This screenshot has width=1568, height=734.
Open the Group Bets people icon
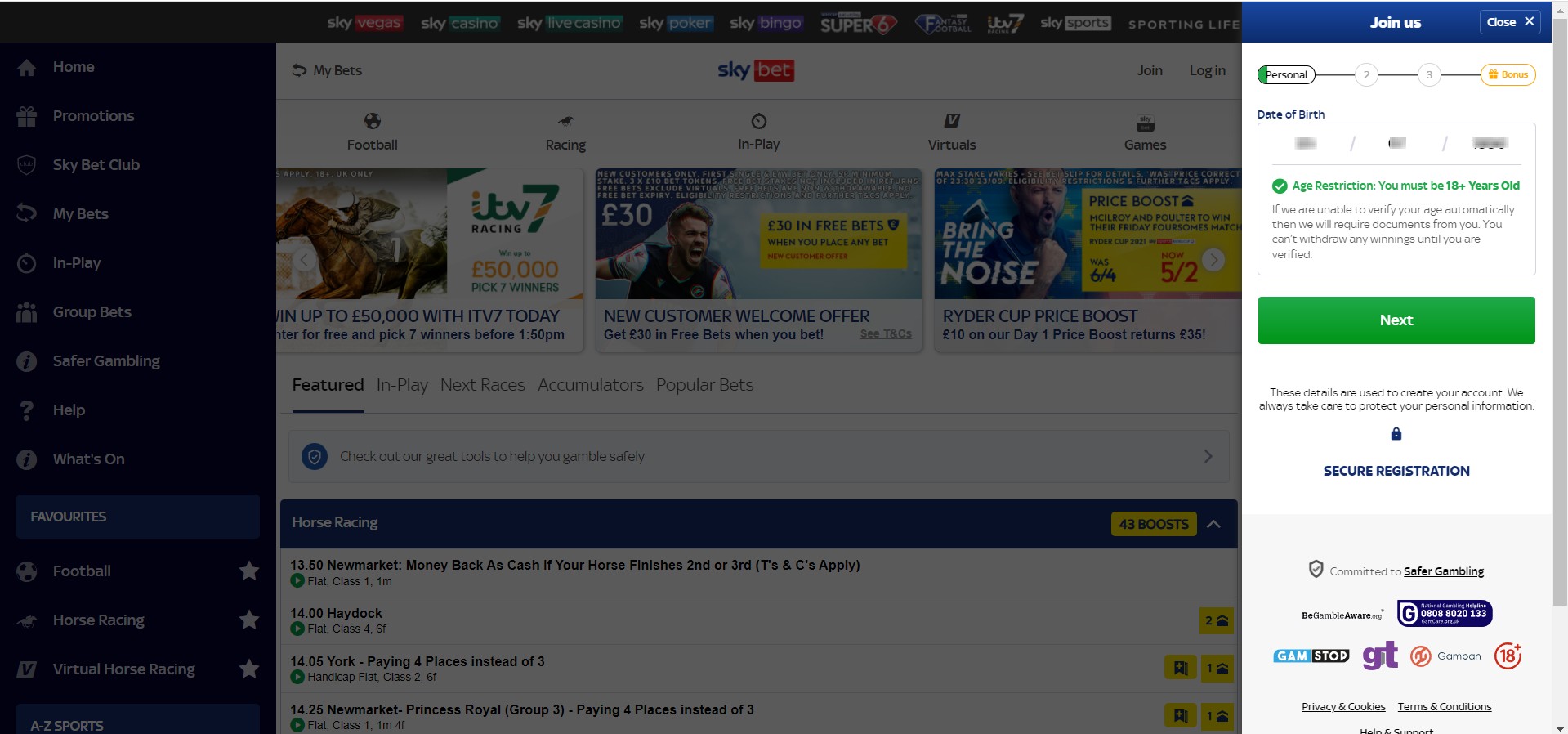point(26,312)
